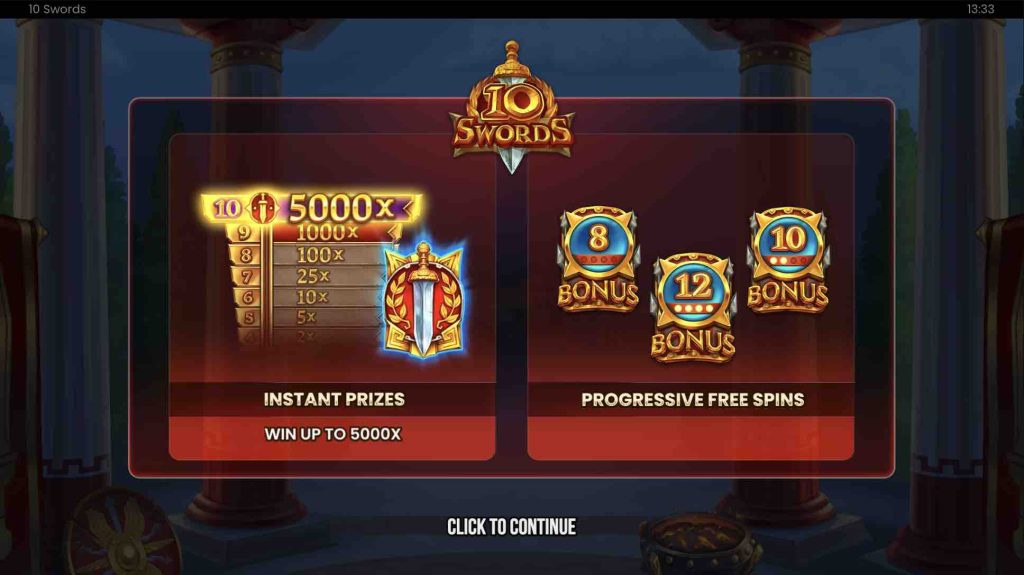Screen dimensions: 1024x575
Task: Click the 10x prize ladder row
Action: tap(307, 297)
